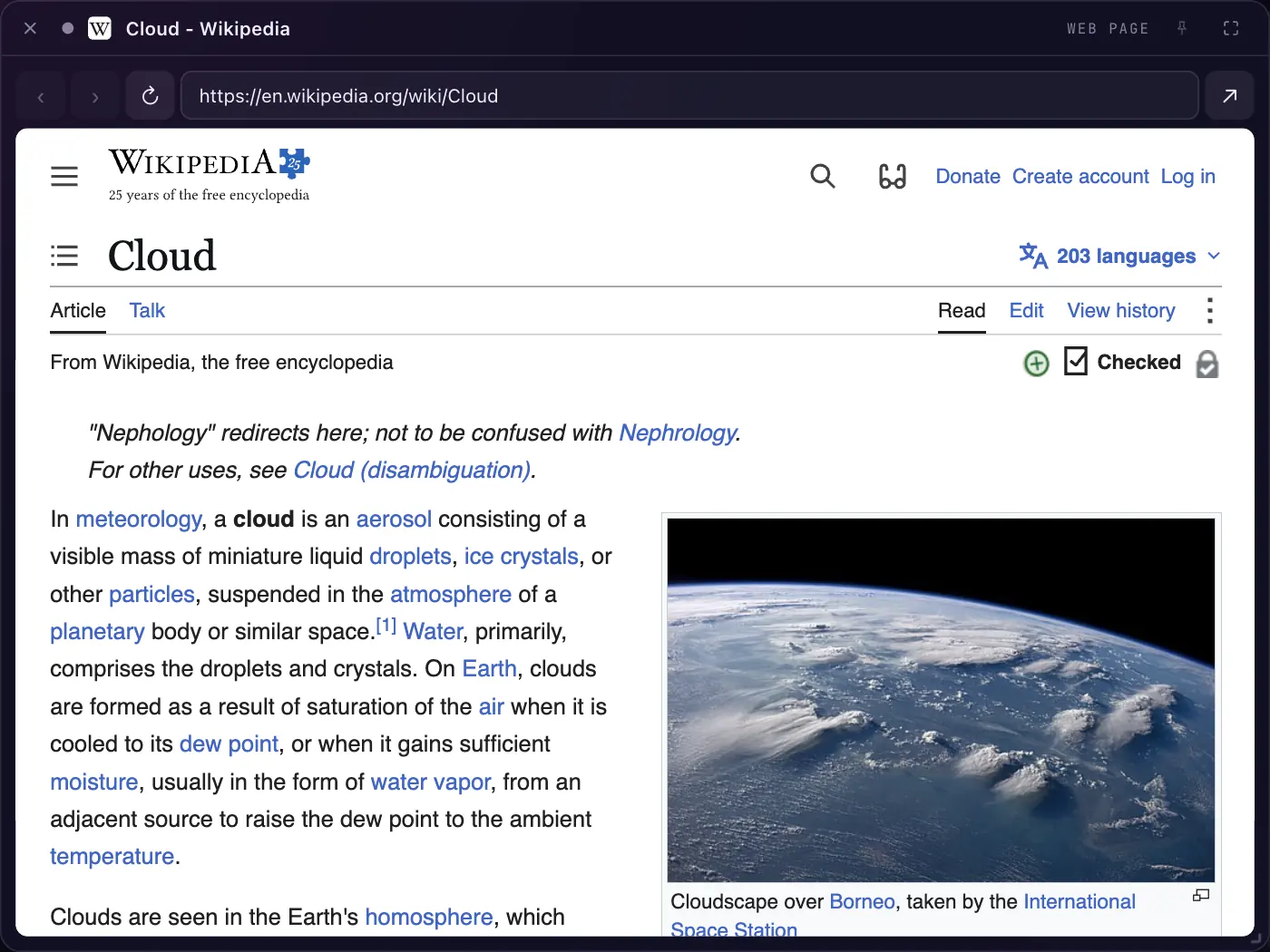
Task: Click the Wikipedia search magnifier icon
Action: (823, 176)
